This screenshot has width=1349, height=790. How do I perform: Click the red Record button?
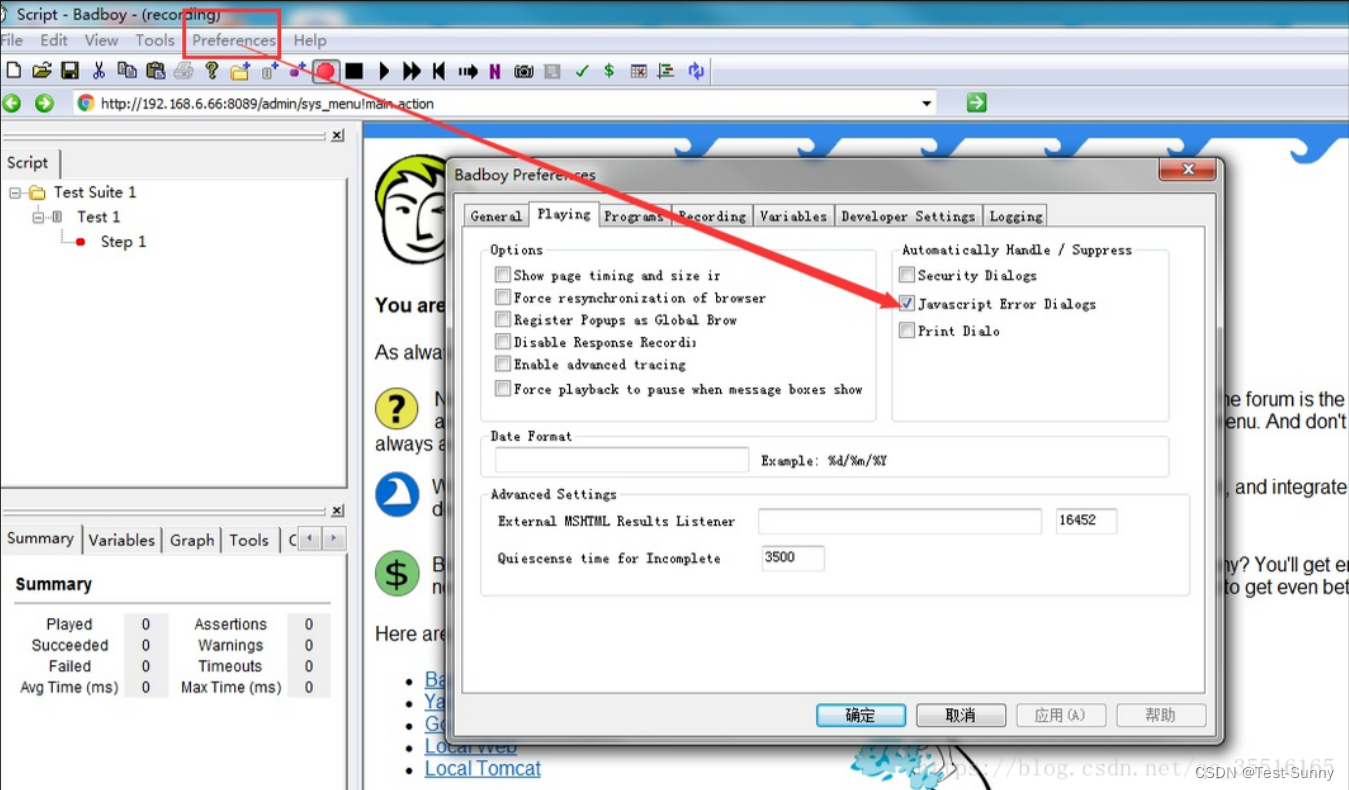(325, 71)
